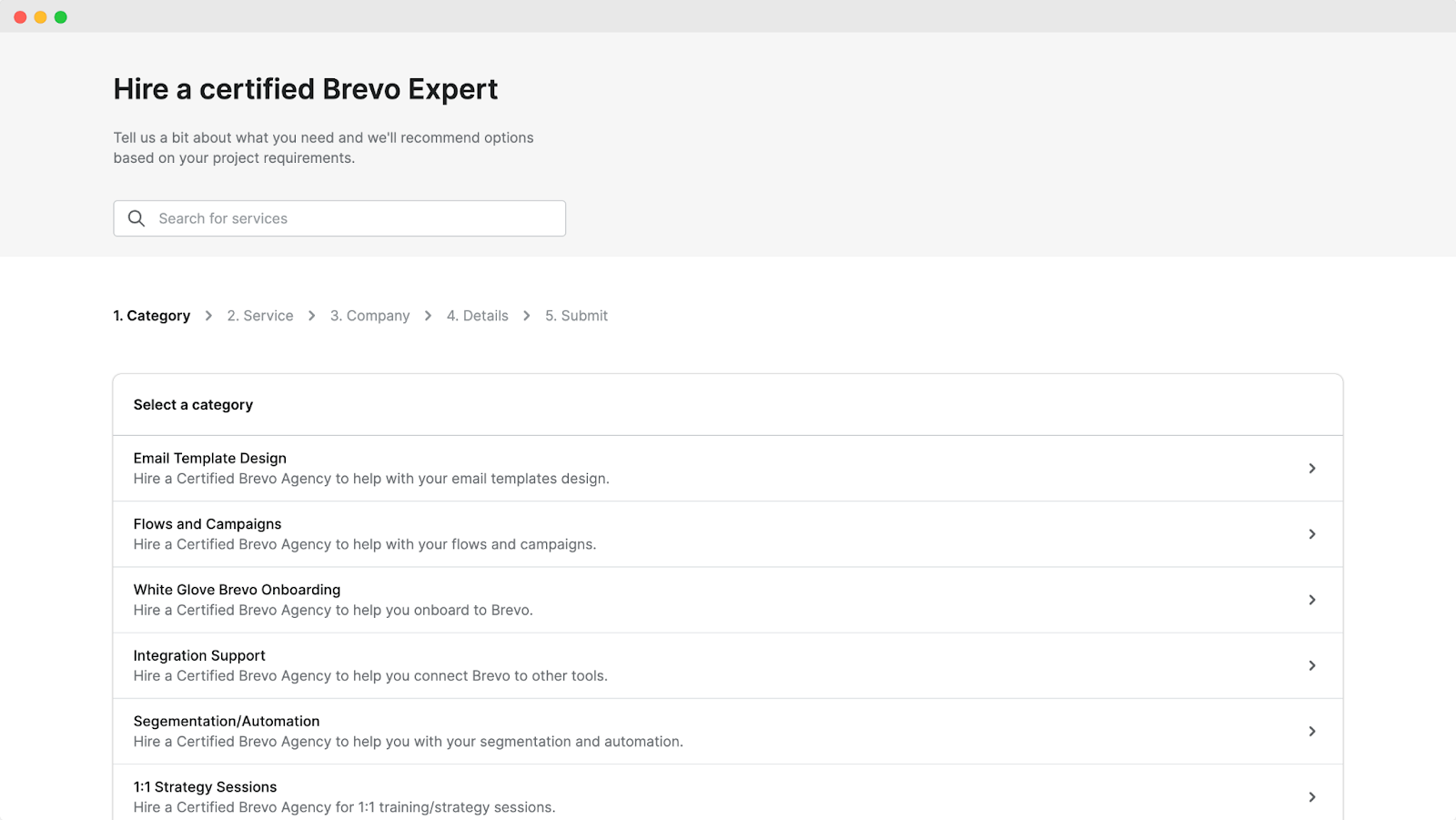Pick the Integration Support category
1456x820 pixels.
[x=728, y=665]
